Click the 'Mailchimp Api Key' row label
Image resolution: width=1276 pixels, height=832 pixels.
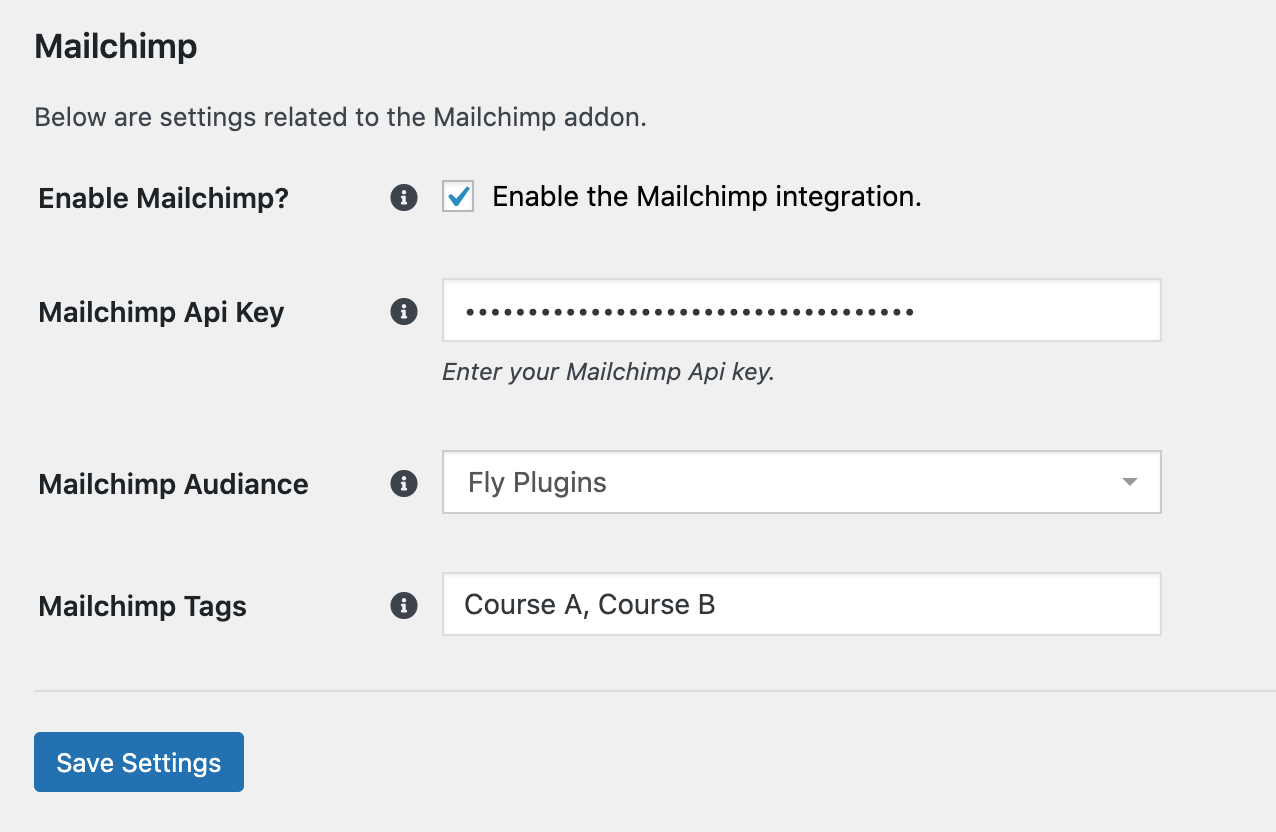point(161,312)
